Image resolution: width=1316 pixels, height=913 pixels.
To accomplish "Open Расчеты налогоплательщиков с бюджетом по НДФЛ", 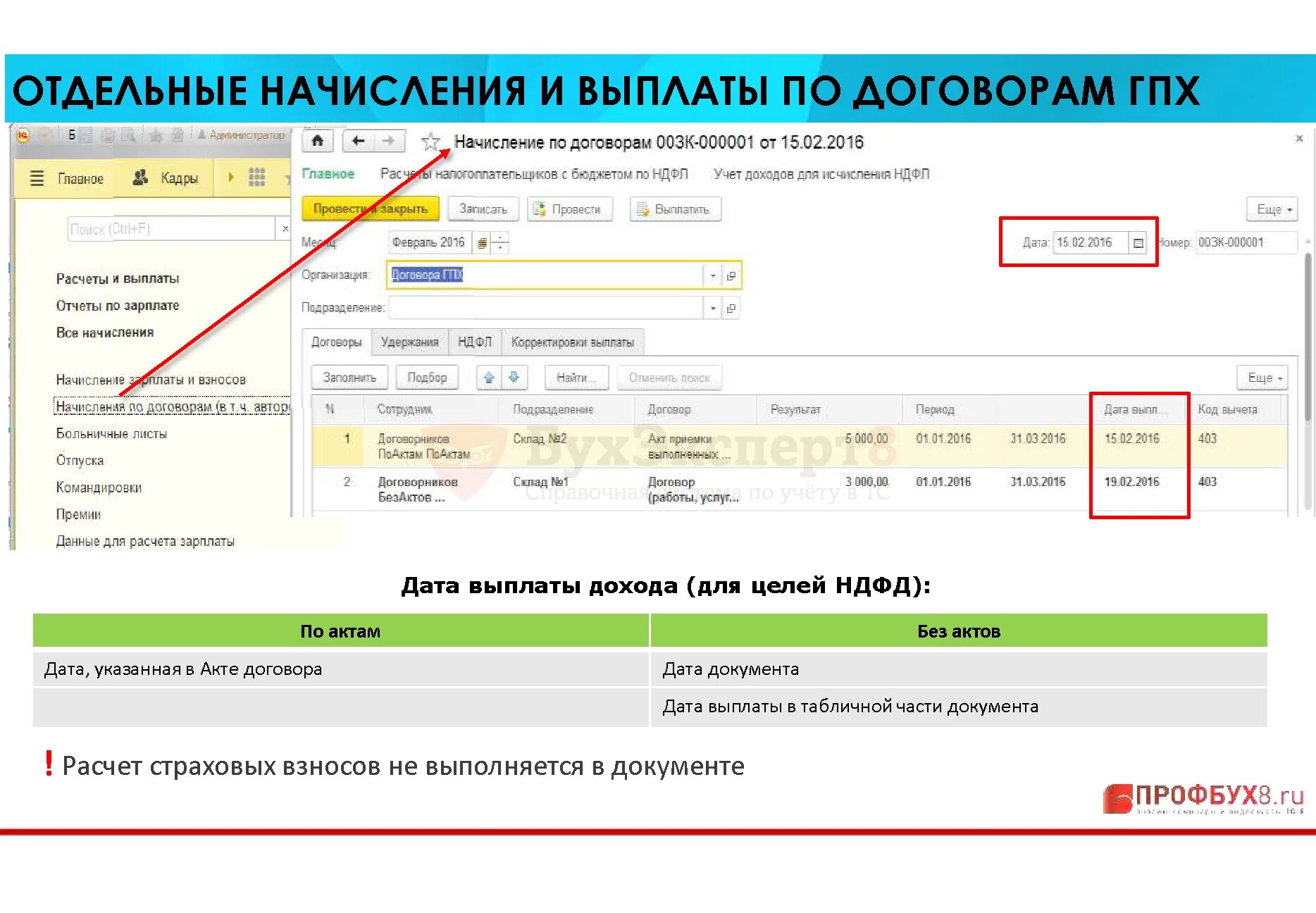I will tap(533, 174).
